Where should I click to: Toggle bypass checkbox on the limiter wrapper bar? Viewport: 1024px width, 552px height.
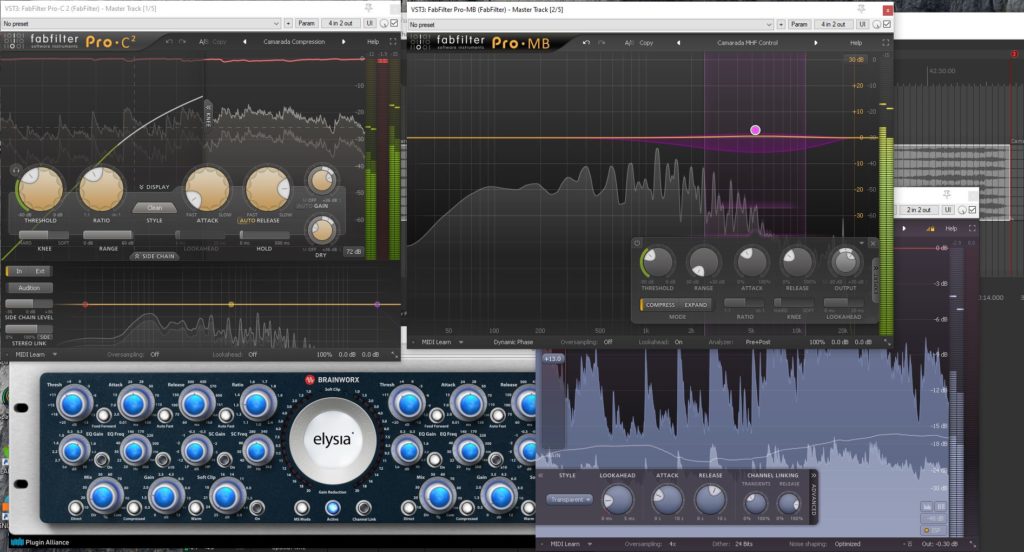click(972, 210)
